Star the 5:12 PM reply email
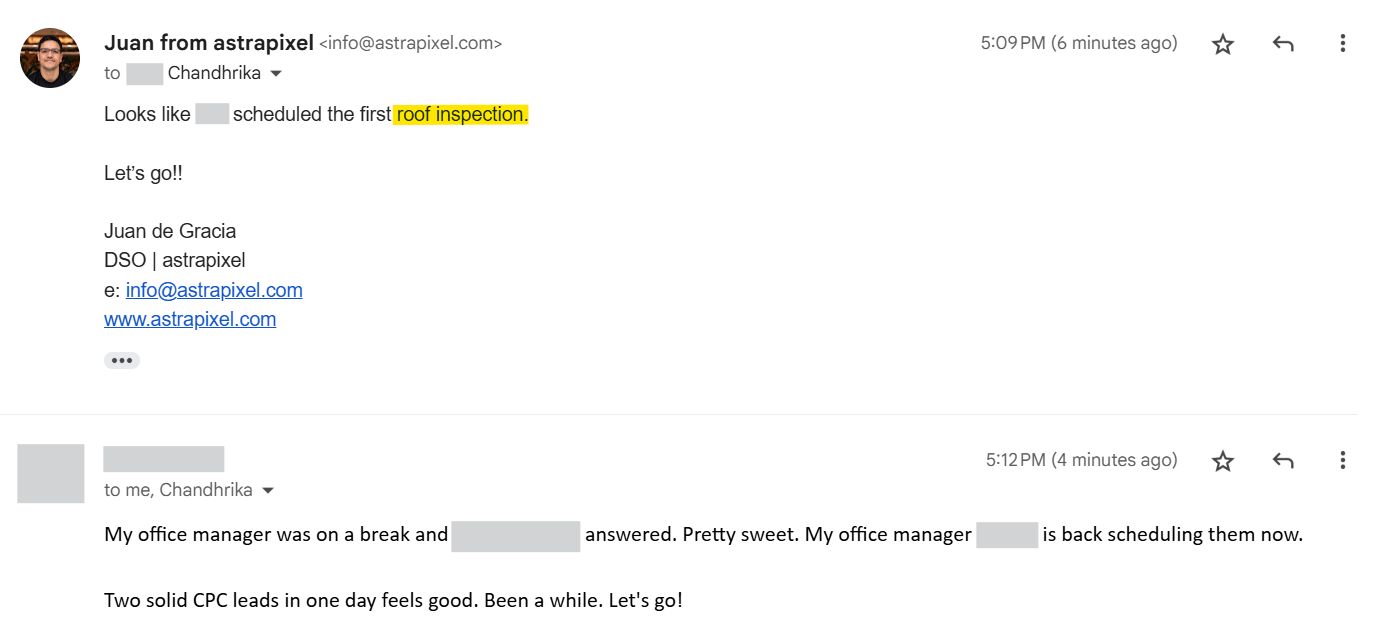 (1222, 461)
